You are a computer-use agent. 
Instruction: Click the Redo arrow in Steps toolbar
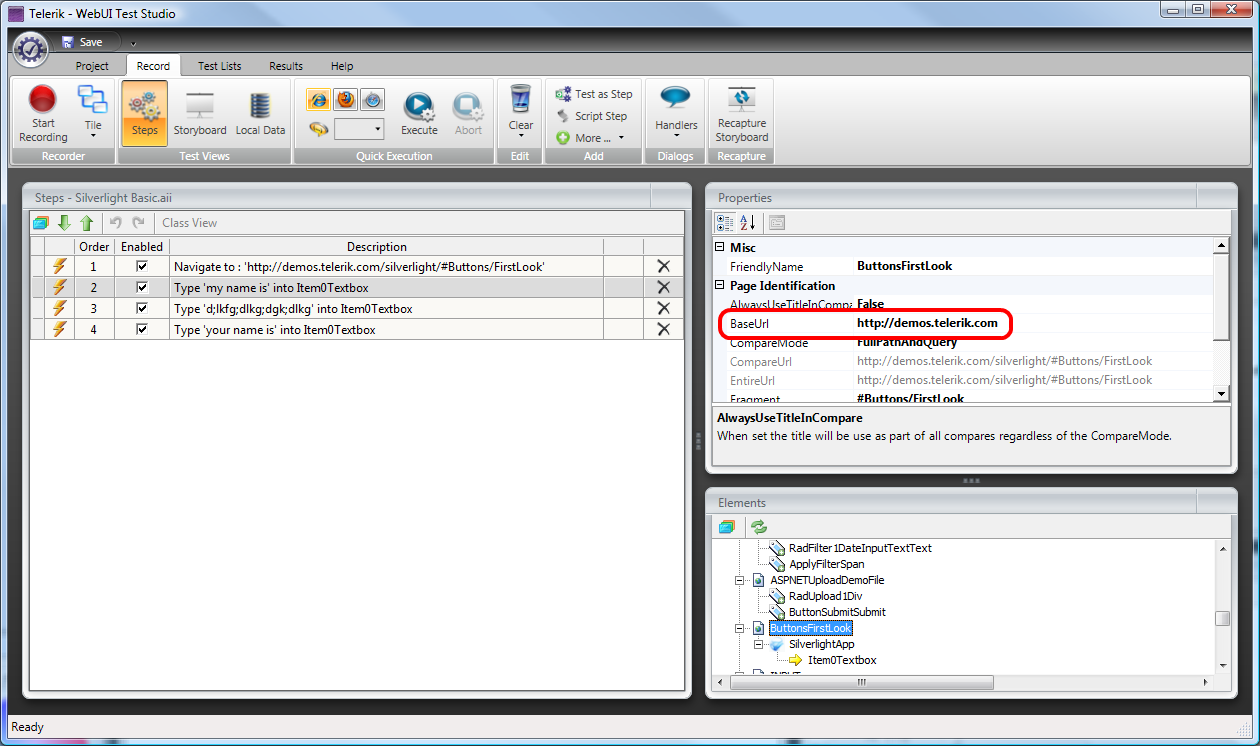[x=139, y=223]
